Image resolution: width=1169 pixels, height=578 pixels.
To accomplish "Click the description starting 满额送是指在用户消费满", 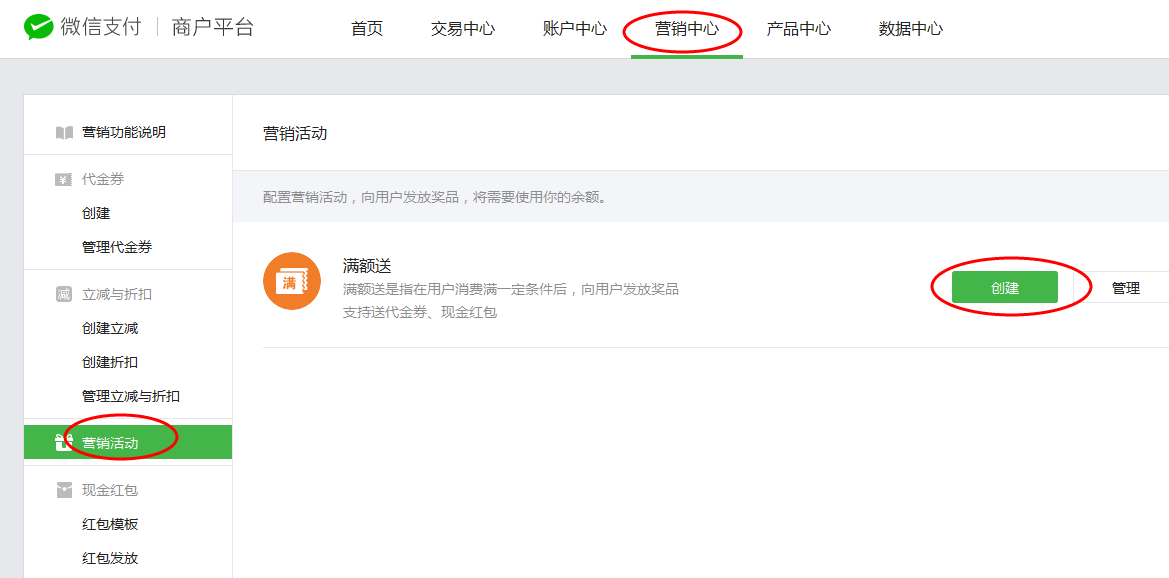I will pyautogui.click(x=511, y=289).
